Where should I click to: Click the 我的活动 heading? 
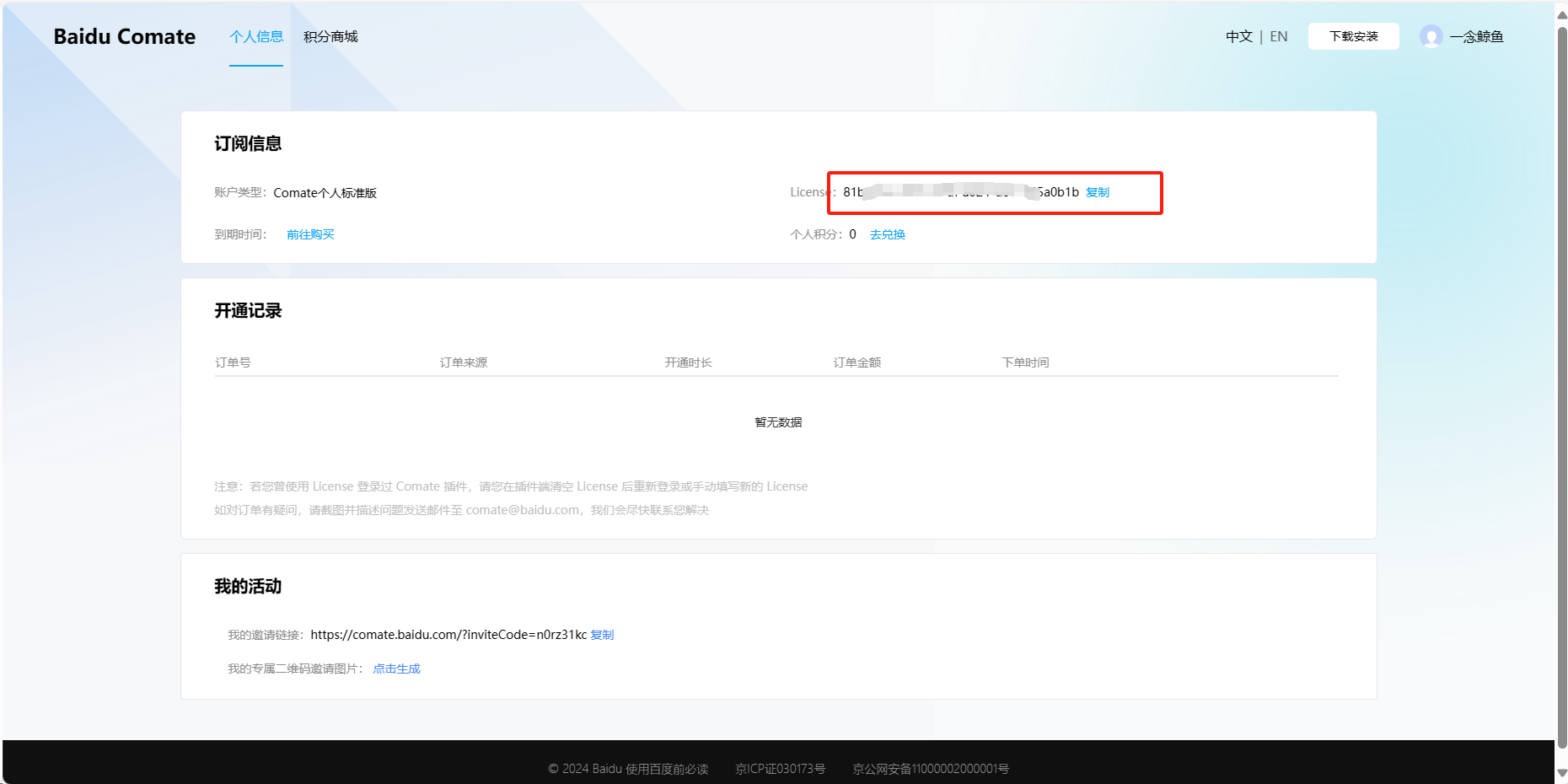(248, 586)
